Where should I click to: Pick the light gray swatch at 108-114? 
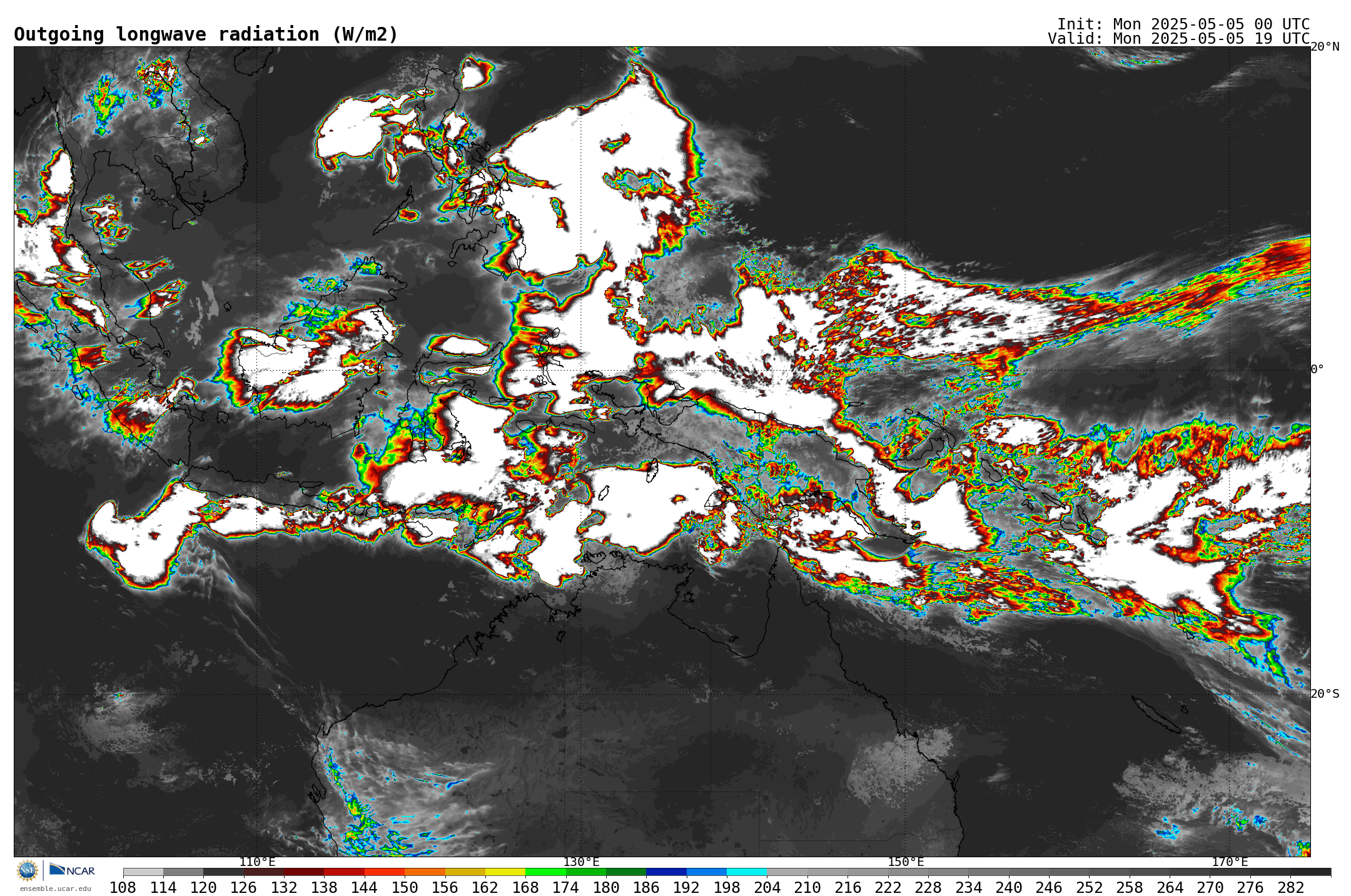[x=143, y=872]
